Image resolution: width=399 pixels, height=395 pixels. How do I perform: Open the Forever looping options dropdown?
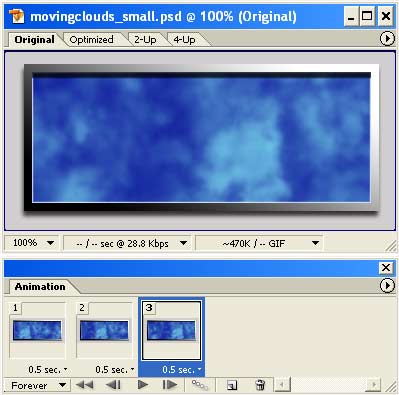point(38,386)
